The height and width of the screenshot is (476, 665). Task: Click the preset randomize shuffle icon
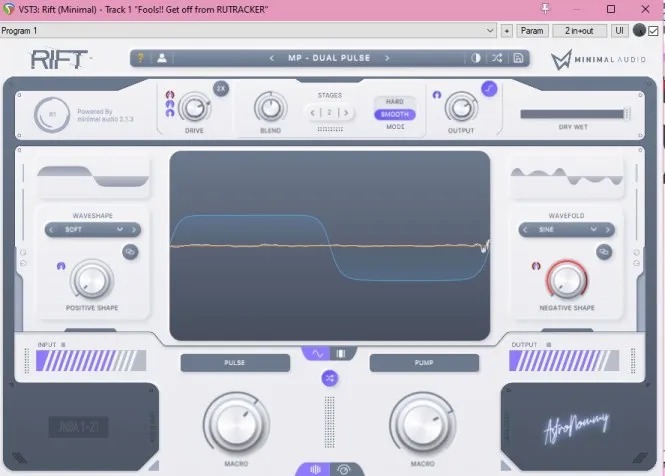[497, 58]
